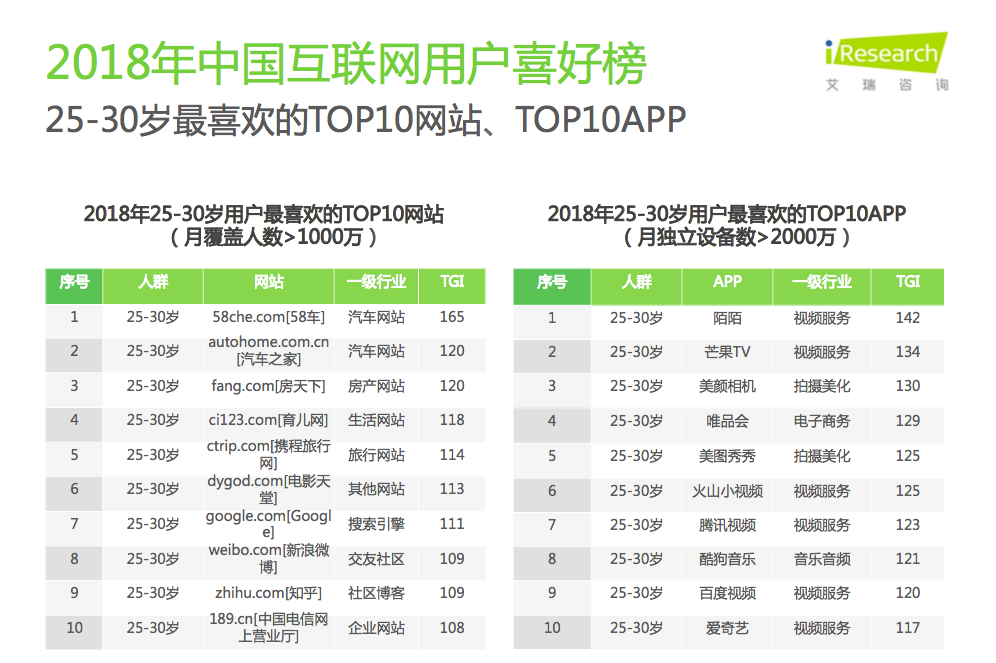
Task: Click the iResearch logo
Action: click(x=887, y=62)
